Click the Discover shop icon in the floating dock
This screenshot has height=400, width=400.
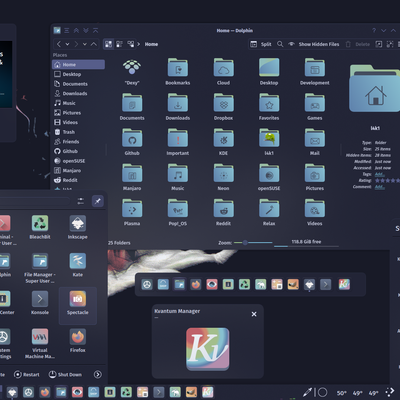pyautogui.click(x=163, y=284)
